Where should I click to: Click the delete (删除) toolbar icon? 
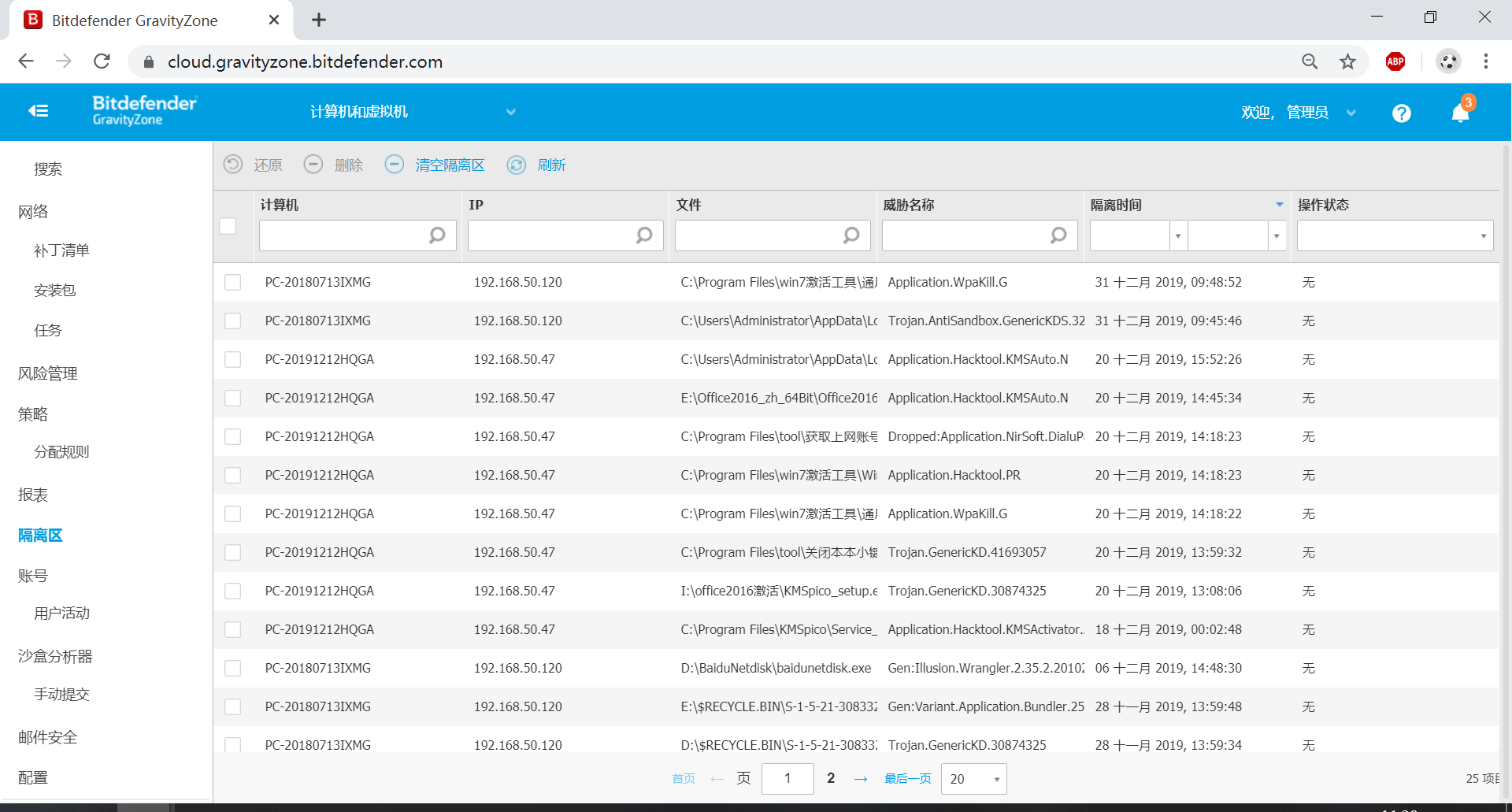click(x=313, y=164)
